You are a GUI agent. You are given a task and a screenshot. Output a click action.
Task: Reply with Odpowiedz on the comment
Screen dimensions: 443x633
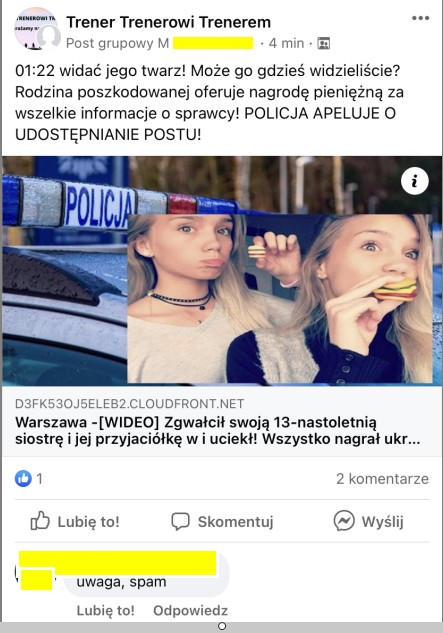(x=190, y=610)
